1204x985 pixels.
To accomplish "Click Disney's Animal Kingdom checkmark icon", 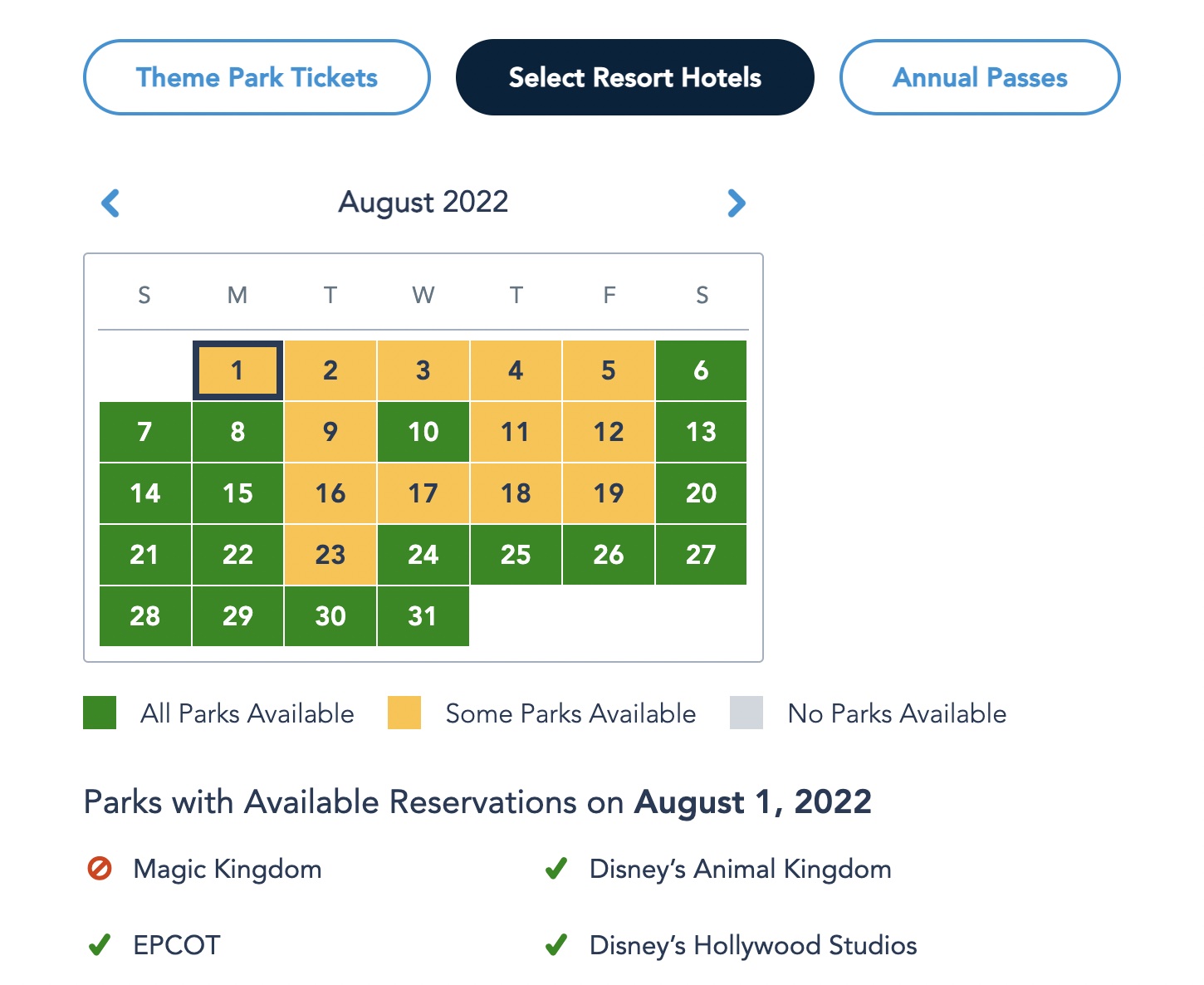I will [556, 869].
